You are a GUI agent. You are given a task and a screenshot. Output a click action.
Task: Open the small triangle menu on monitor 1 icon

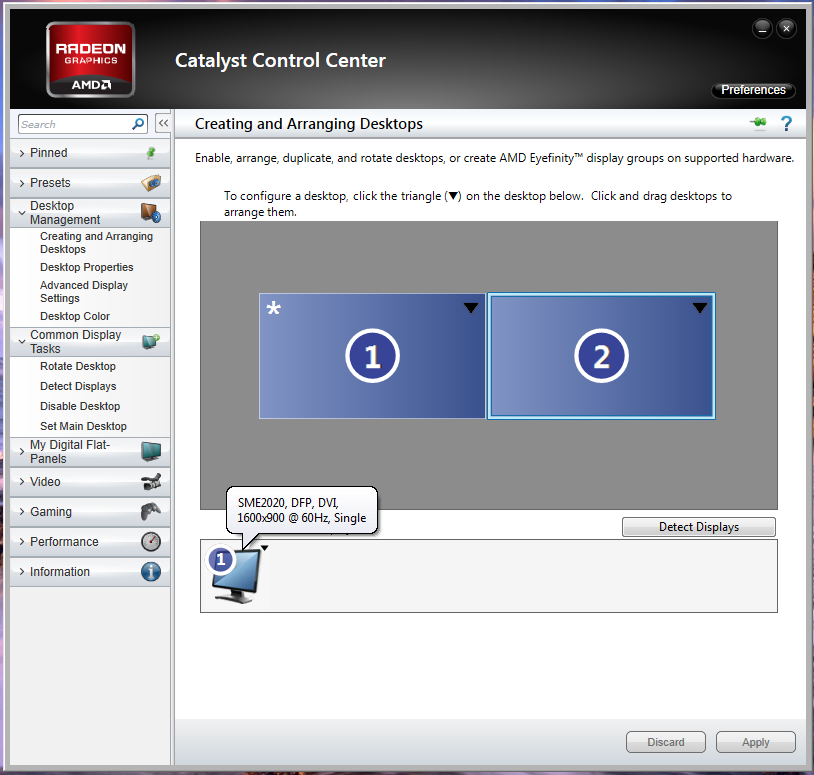pyautogui.click(x=264, y=548)
